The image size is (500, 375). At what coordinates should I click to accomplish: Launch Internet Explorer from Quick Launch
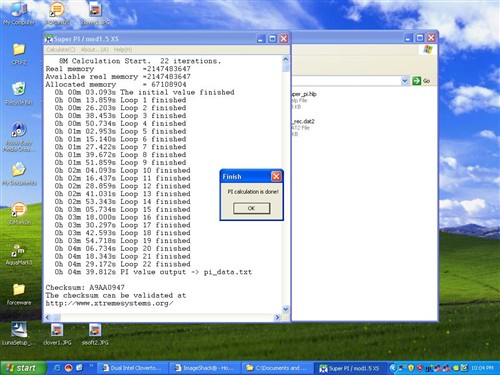click(x=57, y=368)
